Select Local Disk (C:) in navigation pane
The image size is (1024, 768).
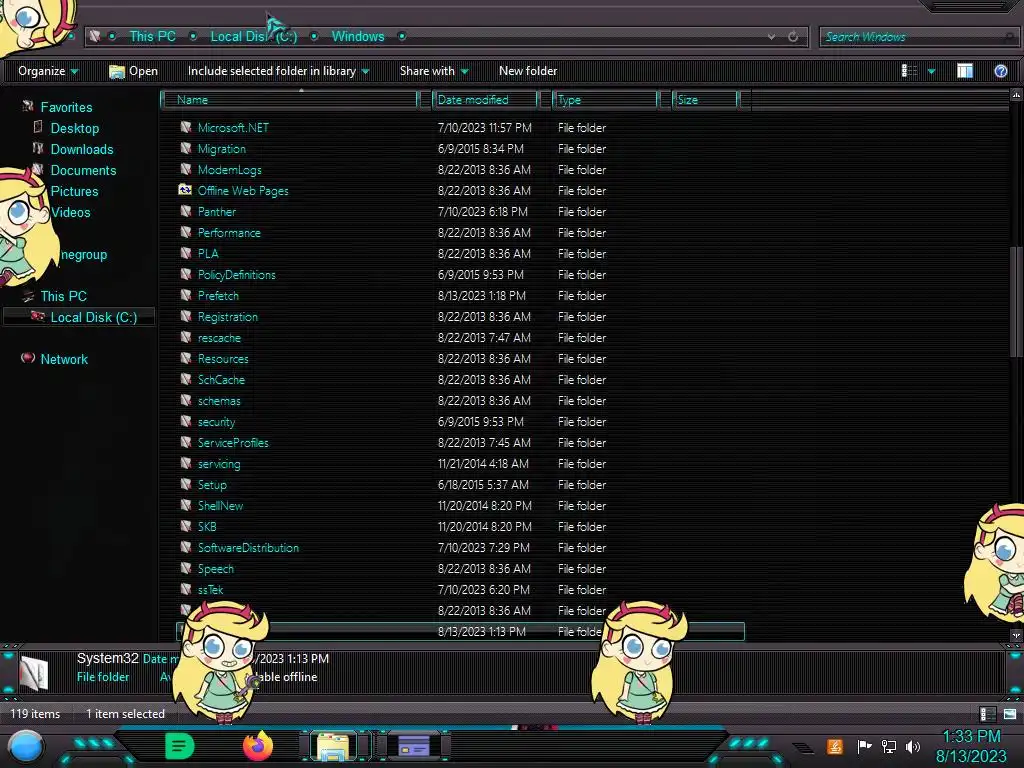[x=93, y=317]
